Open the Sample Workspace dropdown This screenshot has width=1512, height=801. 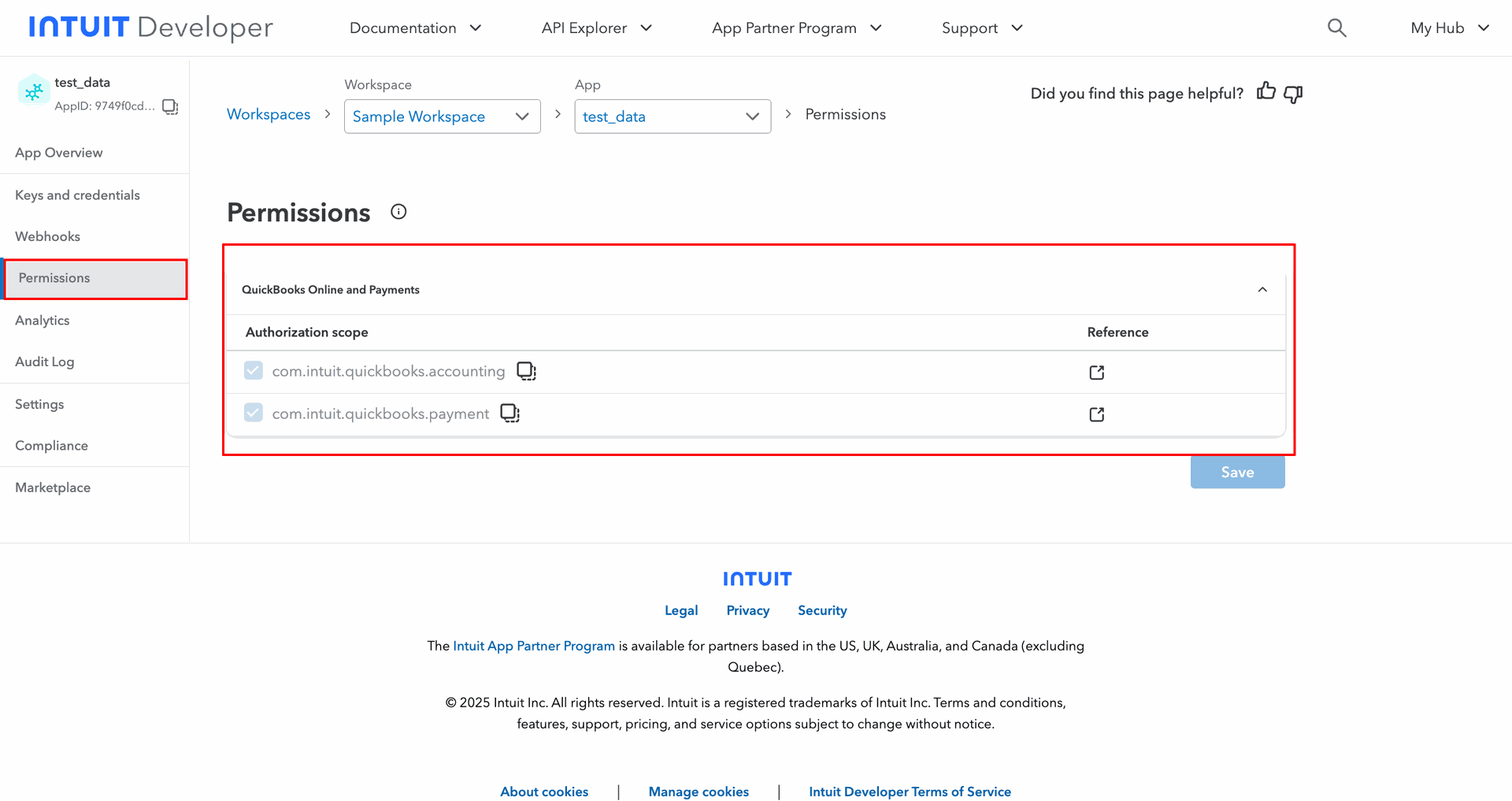(x=442, y=117)
